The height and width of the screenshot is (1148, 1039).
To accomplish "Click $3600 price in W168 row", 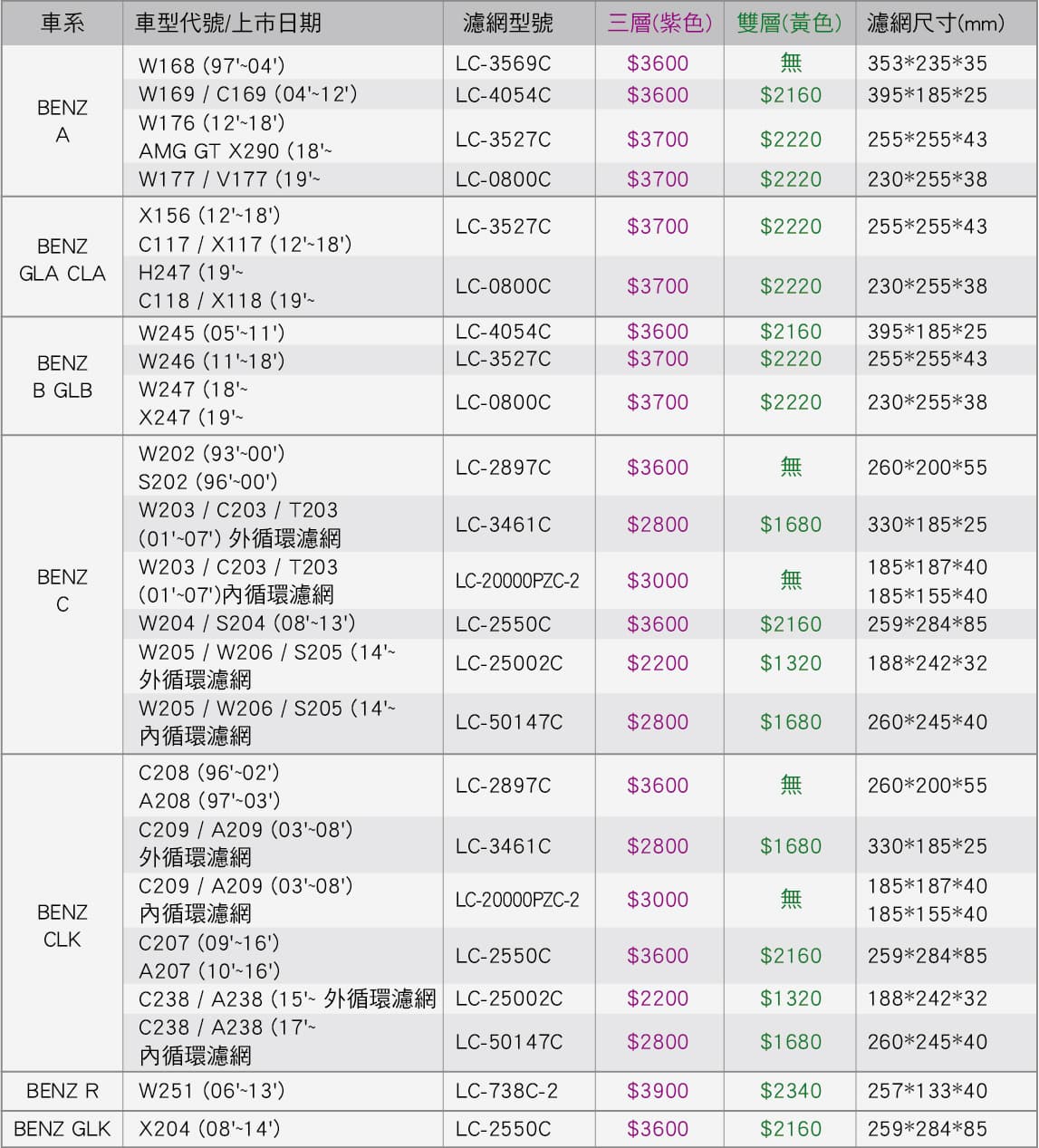I will tap(659, 64).
